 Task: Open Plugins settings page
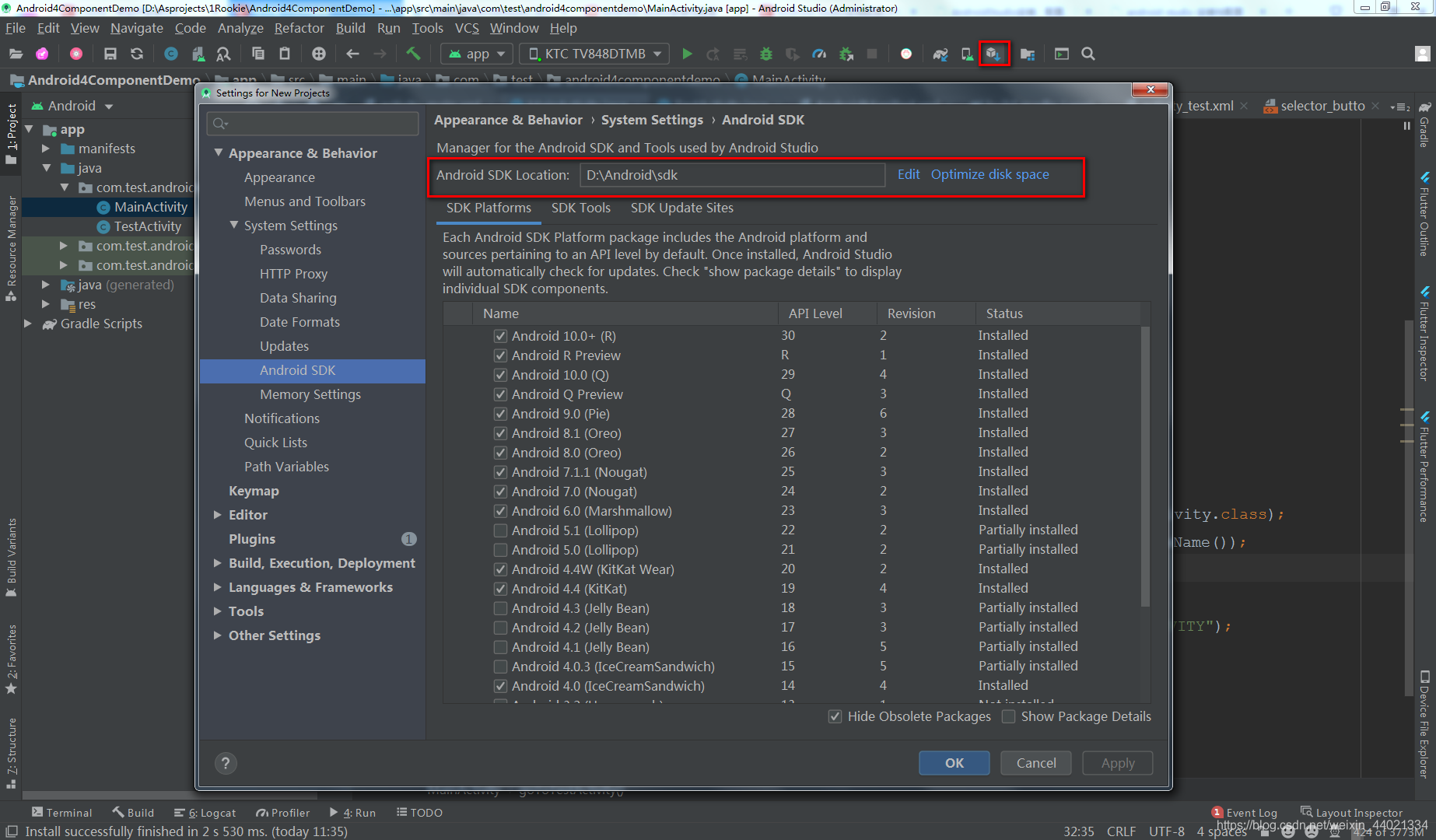coord(252,539)
